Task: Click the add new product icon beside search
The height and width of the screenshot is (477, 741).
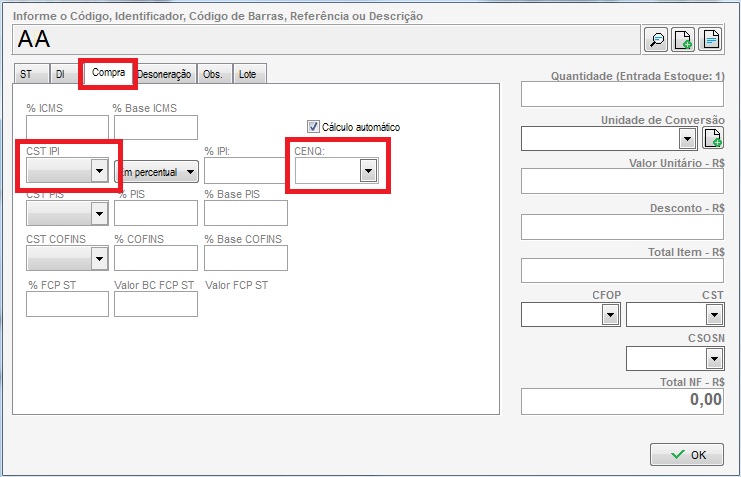Action: [x=683, y=40]
